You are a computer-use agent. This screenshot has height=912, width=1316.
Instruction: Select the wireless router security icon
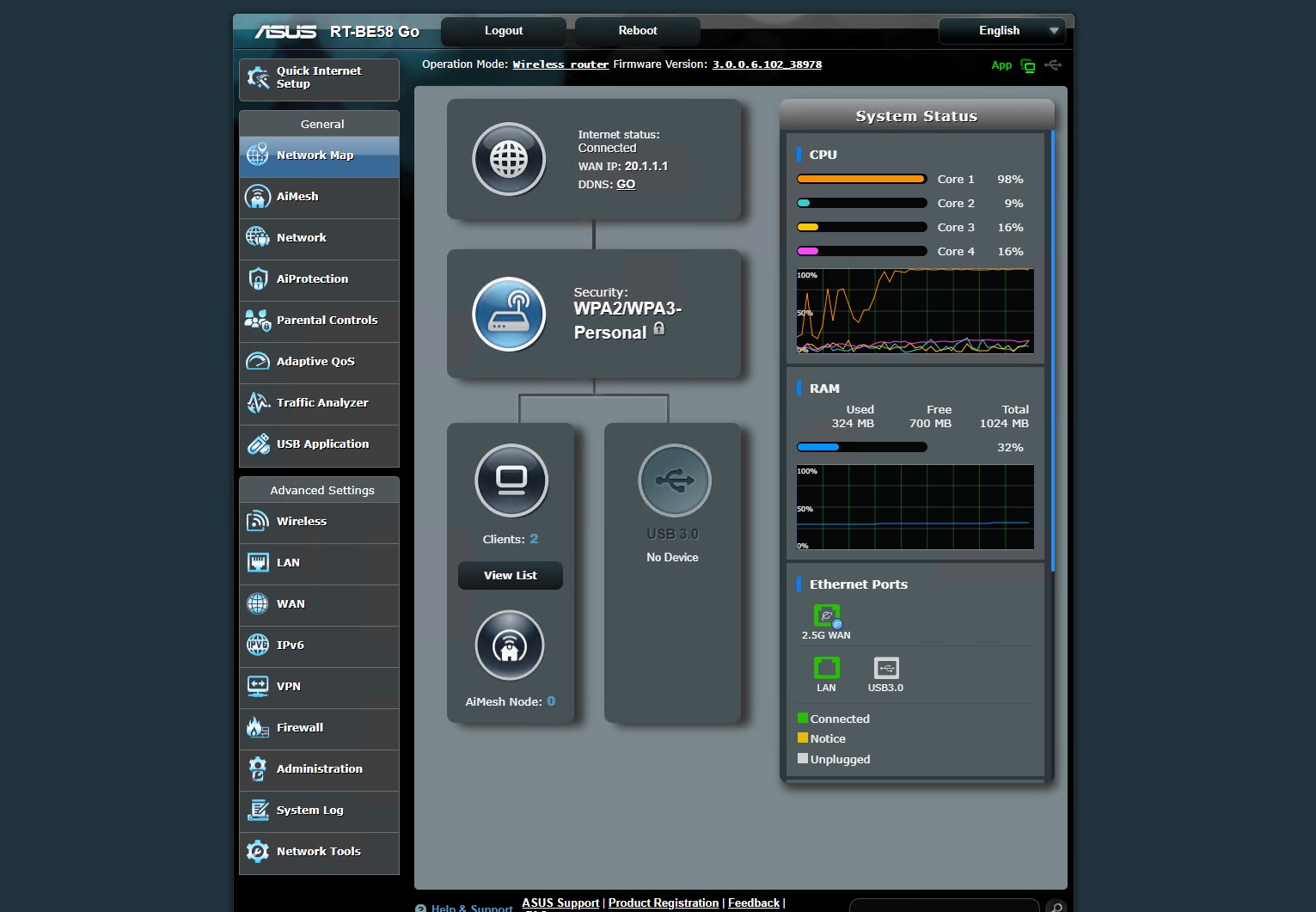pos(509,314)
